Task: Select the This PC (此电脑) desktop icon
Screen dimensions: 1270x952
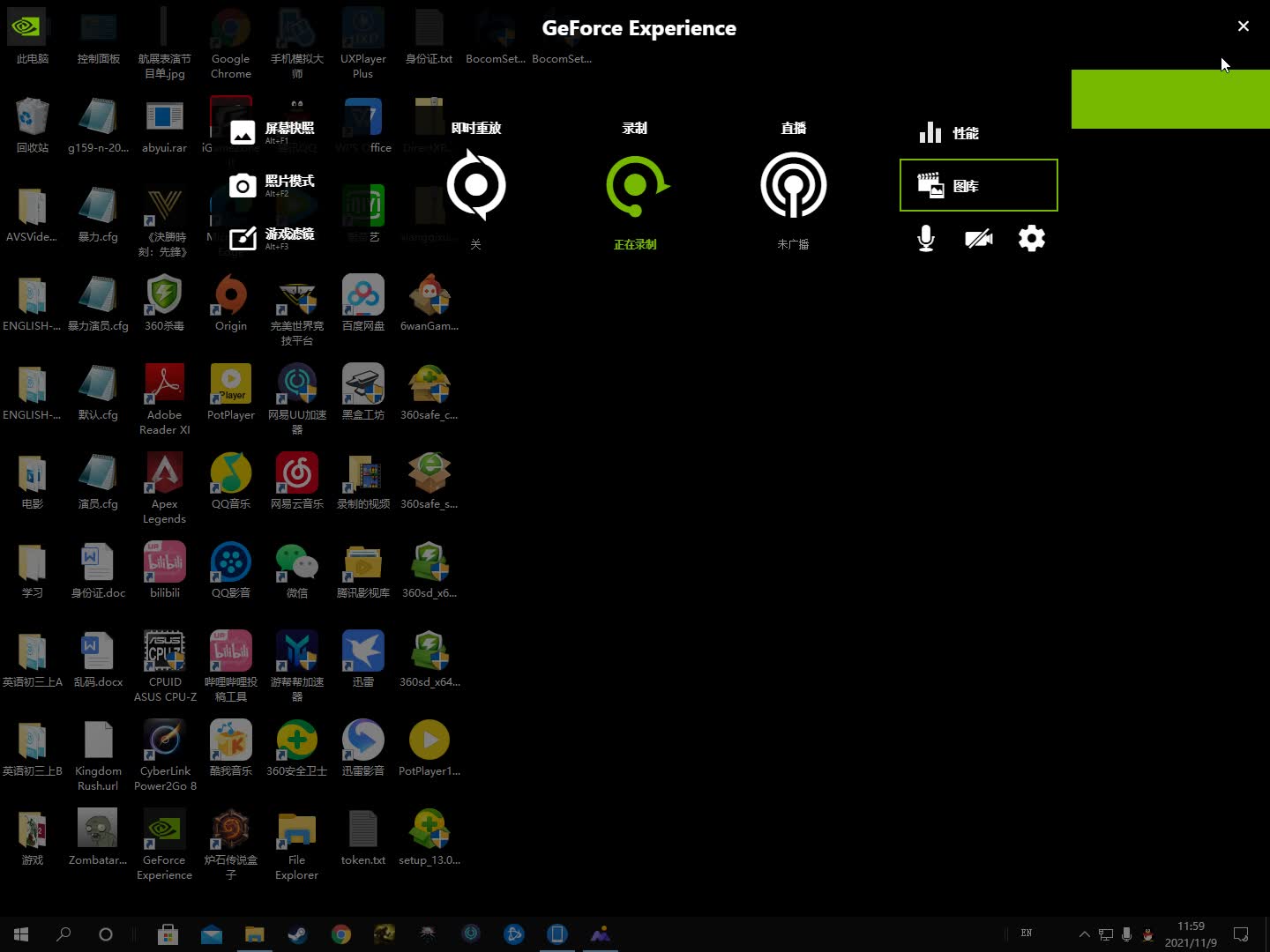Action: coord(33,37)
